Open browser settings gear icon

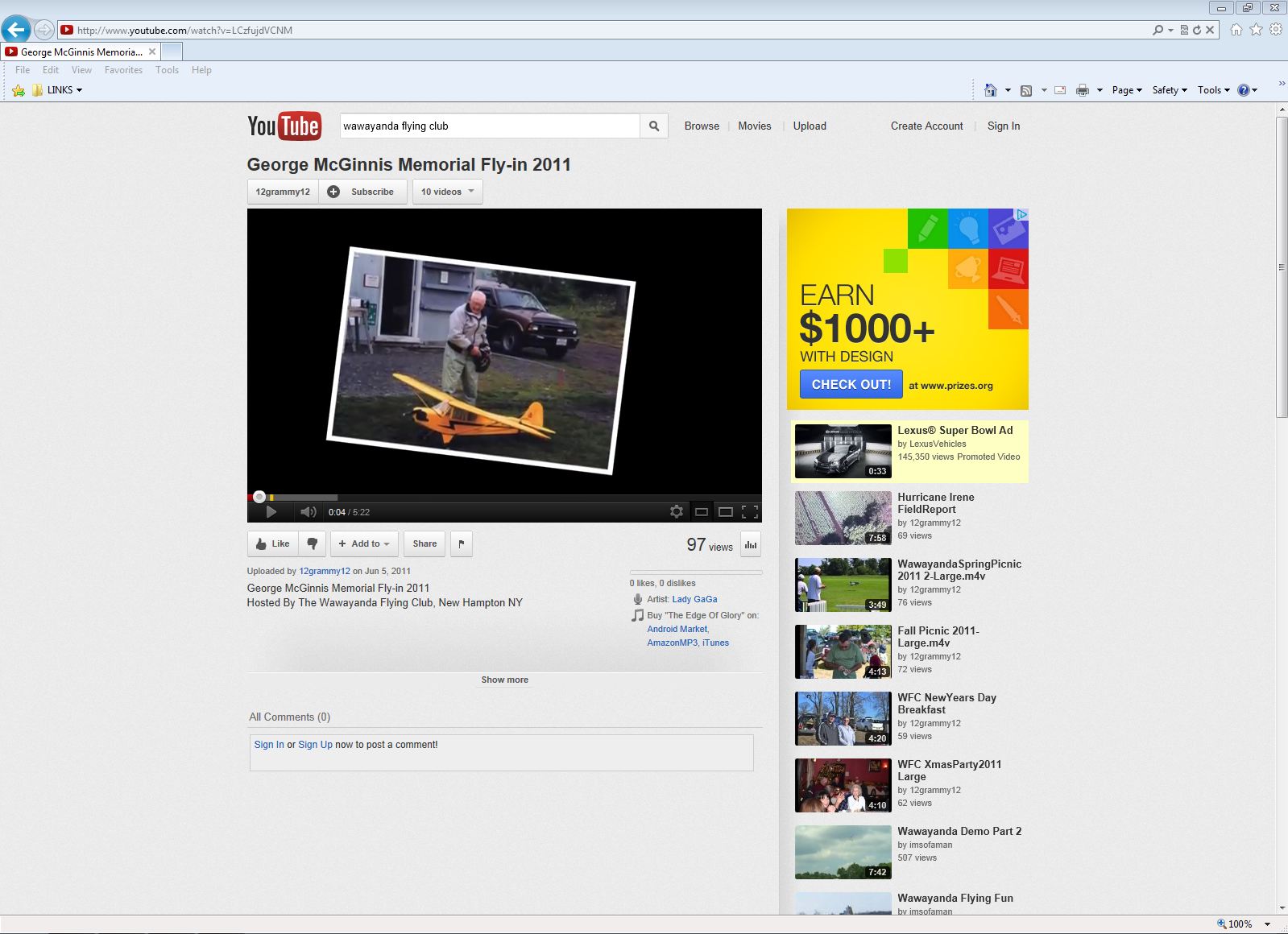click(1276, 30)
